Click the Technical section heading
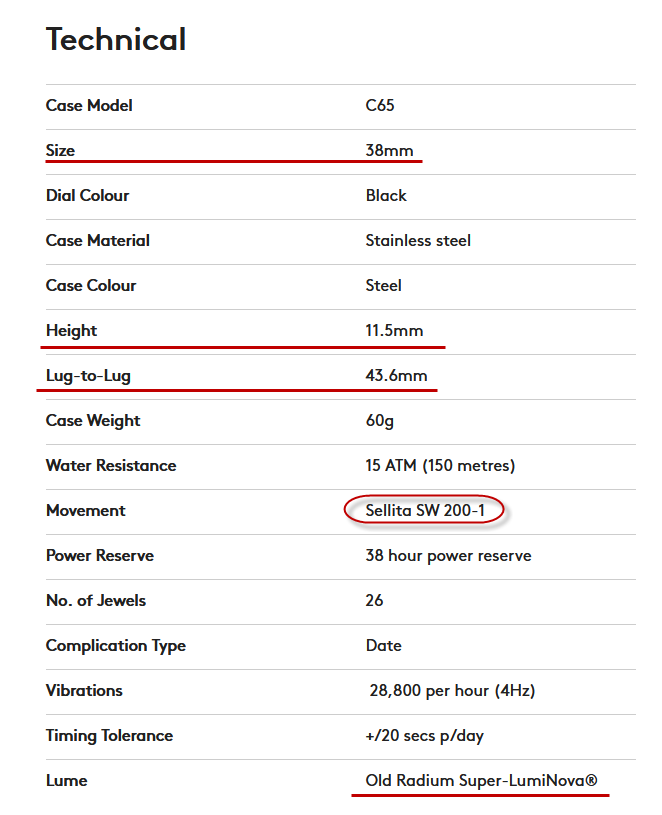This screenshot has width=662, height=815. 116,40
